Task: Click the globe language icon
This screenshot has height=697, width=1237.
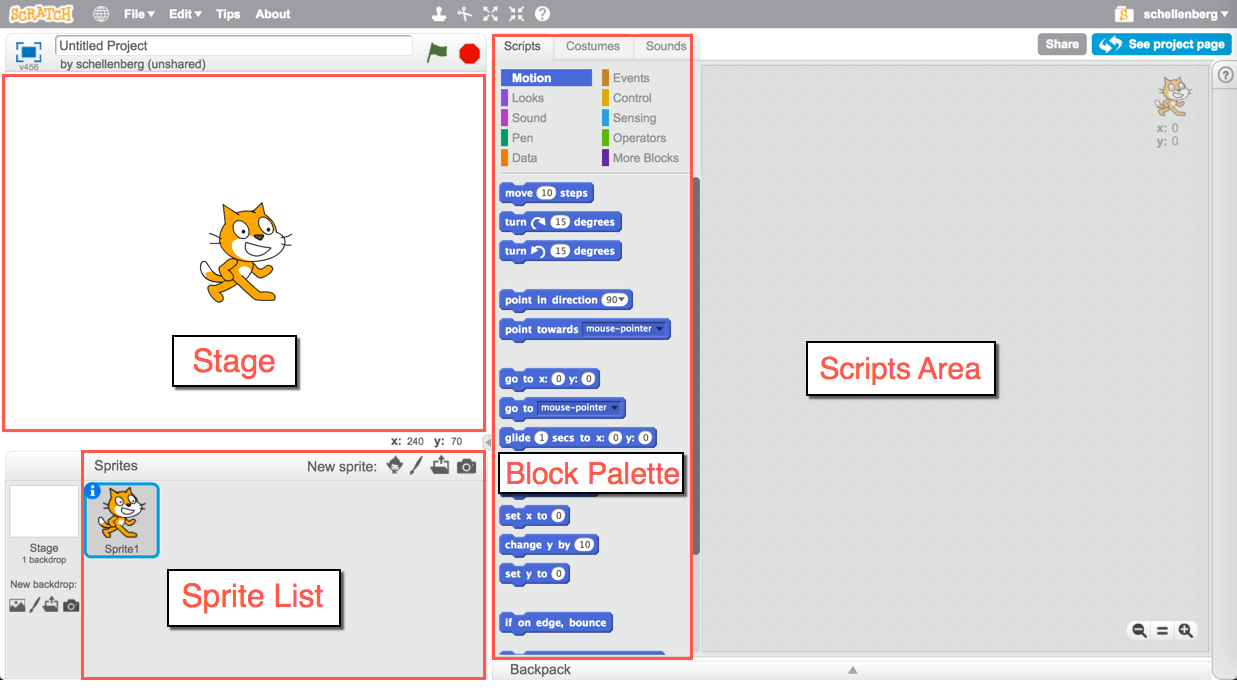Action: point(101,14)
